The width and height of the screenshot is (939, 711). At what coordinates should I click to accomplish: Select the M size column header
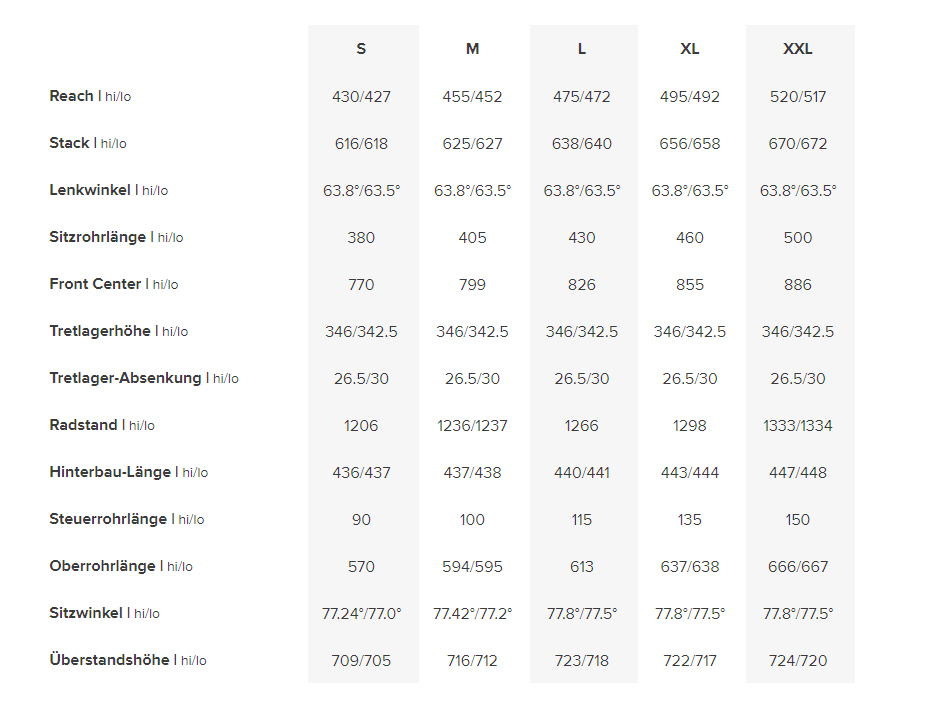pyautogui.click(x=472, y=49)
